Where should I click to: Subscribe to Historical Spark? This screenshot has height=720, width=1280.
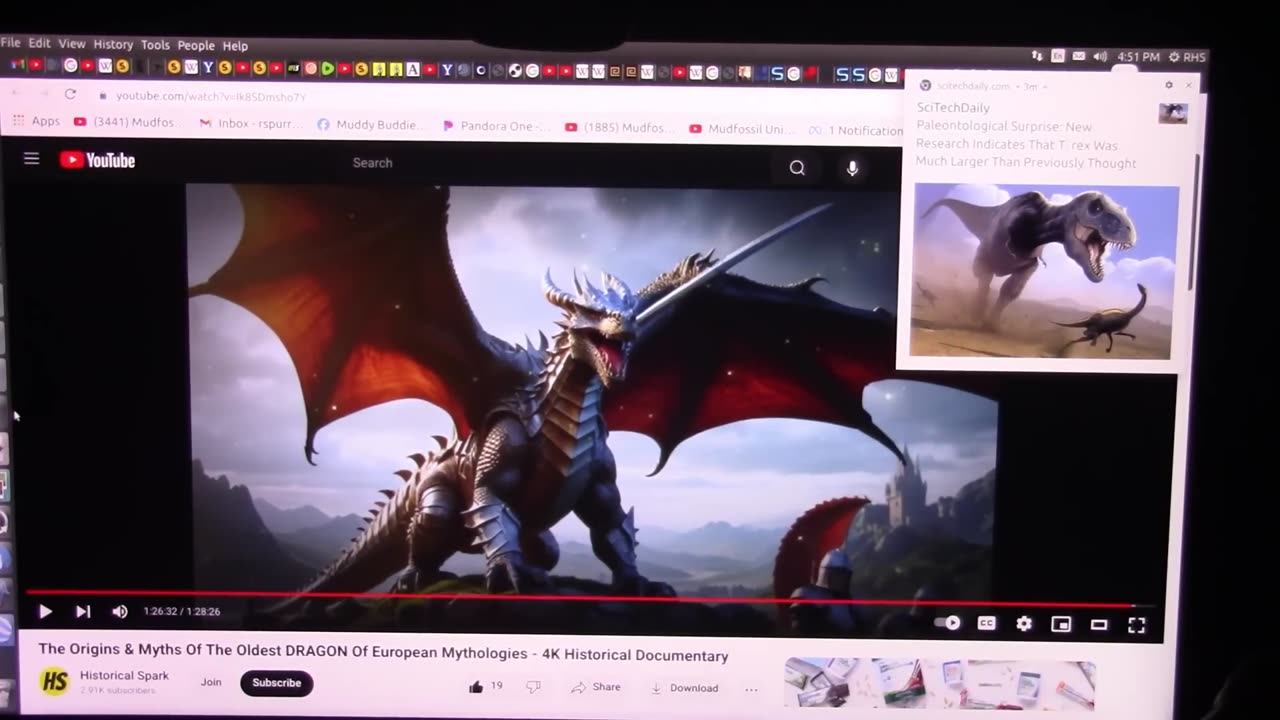point(276,683)
